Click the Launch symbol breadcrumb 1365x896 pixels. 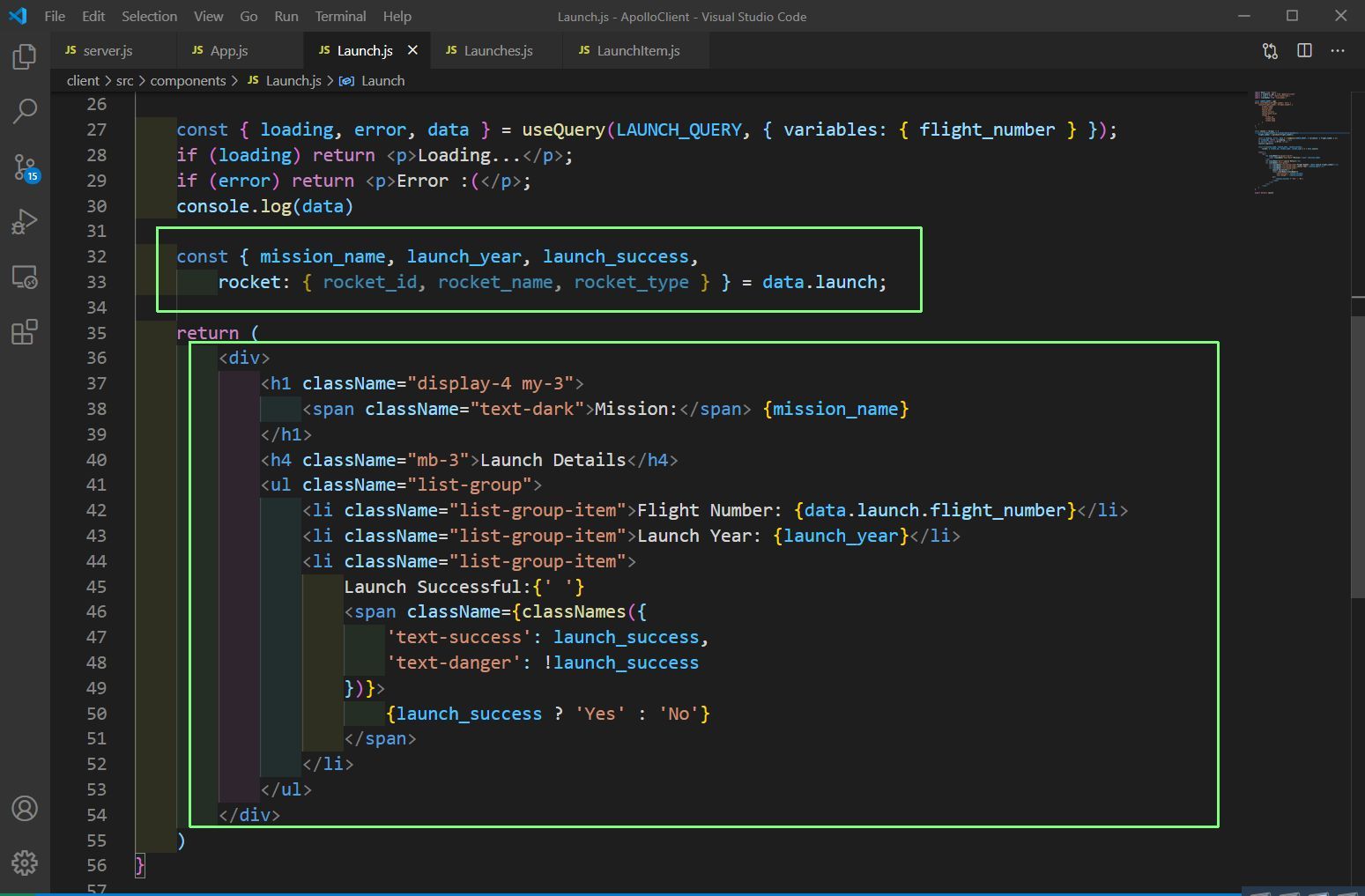click(x=372, y=80)
